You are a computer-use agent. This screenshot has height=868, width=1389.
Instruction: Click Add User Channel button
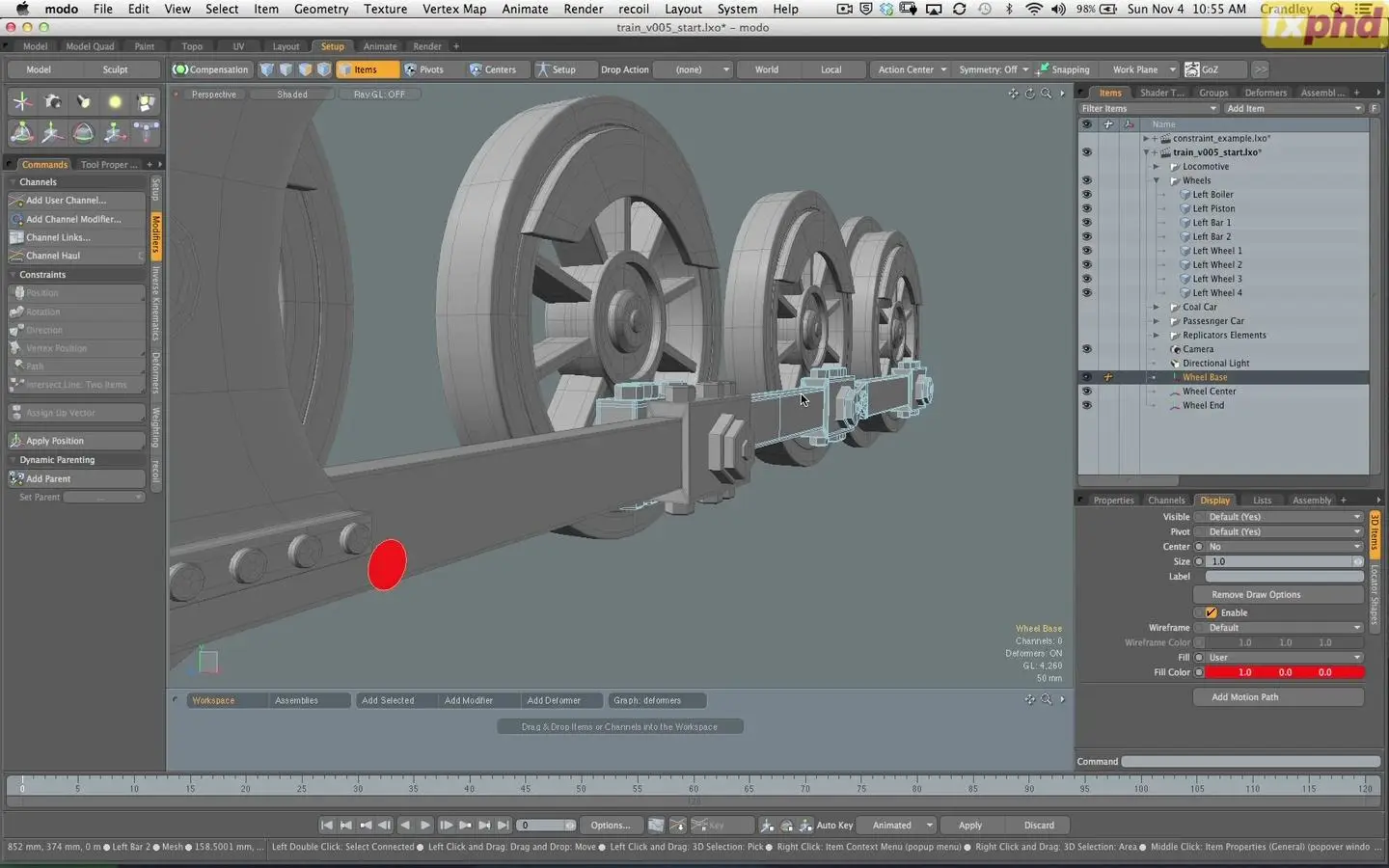[76, 201]
